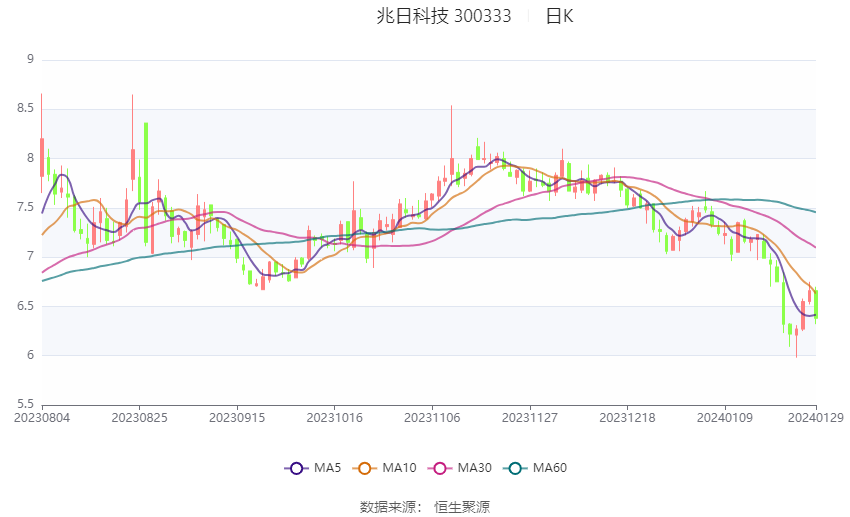Screen dimensions: 850x517
Task: Click the 20240109 date axis label
Action: point(725,418)
